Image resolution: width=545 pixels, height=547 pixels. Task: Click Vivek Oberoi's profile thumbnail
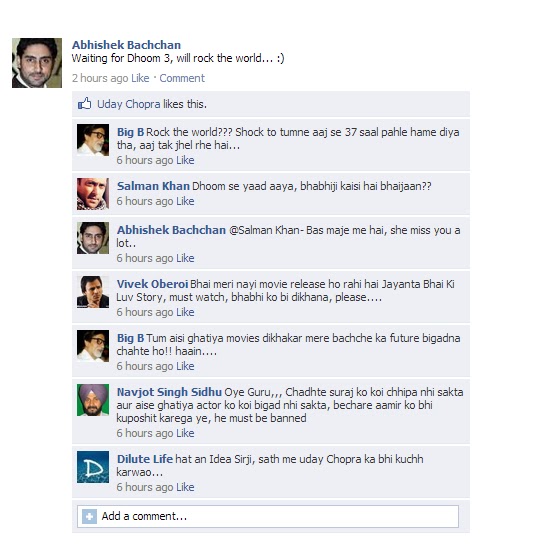[93, 292]
